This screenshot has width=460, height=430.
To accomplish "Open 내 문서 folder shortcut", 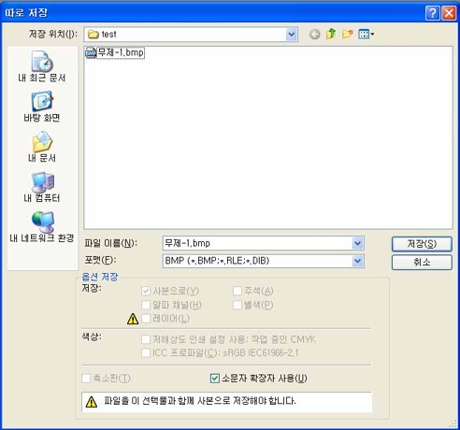I will tap(42, 147).
